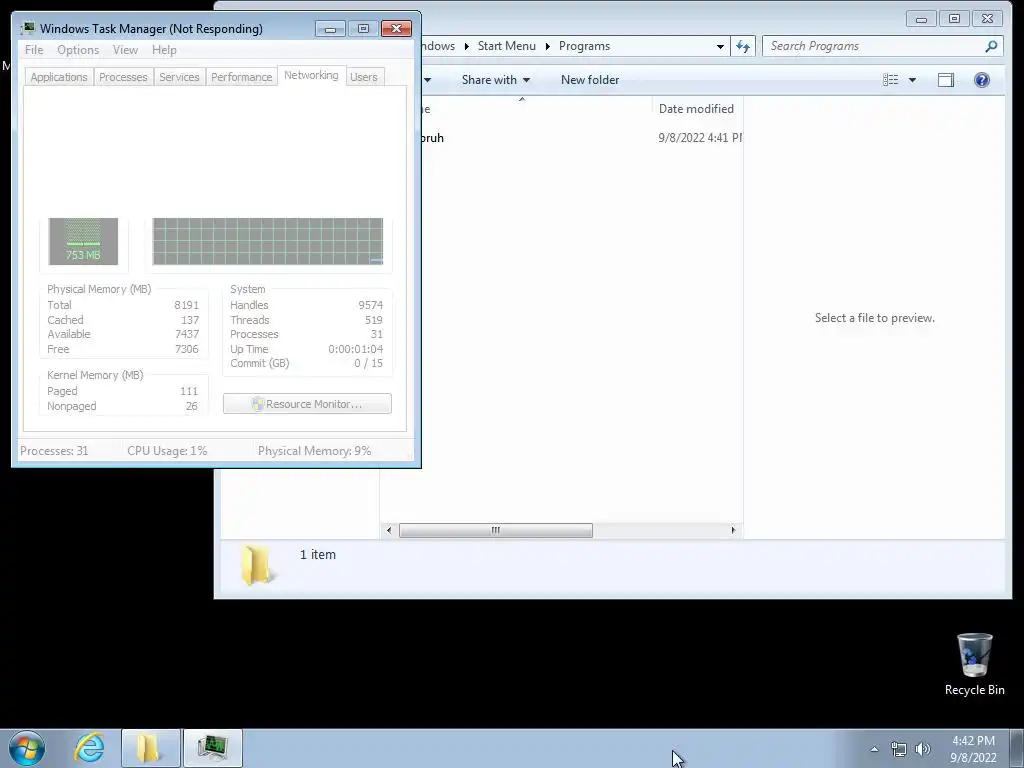Click the refresh button beside address bar
This screenshot has width=1024, height=768.
[743, 46]
